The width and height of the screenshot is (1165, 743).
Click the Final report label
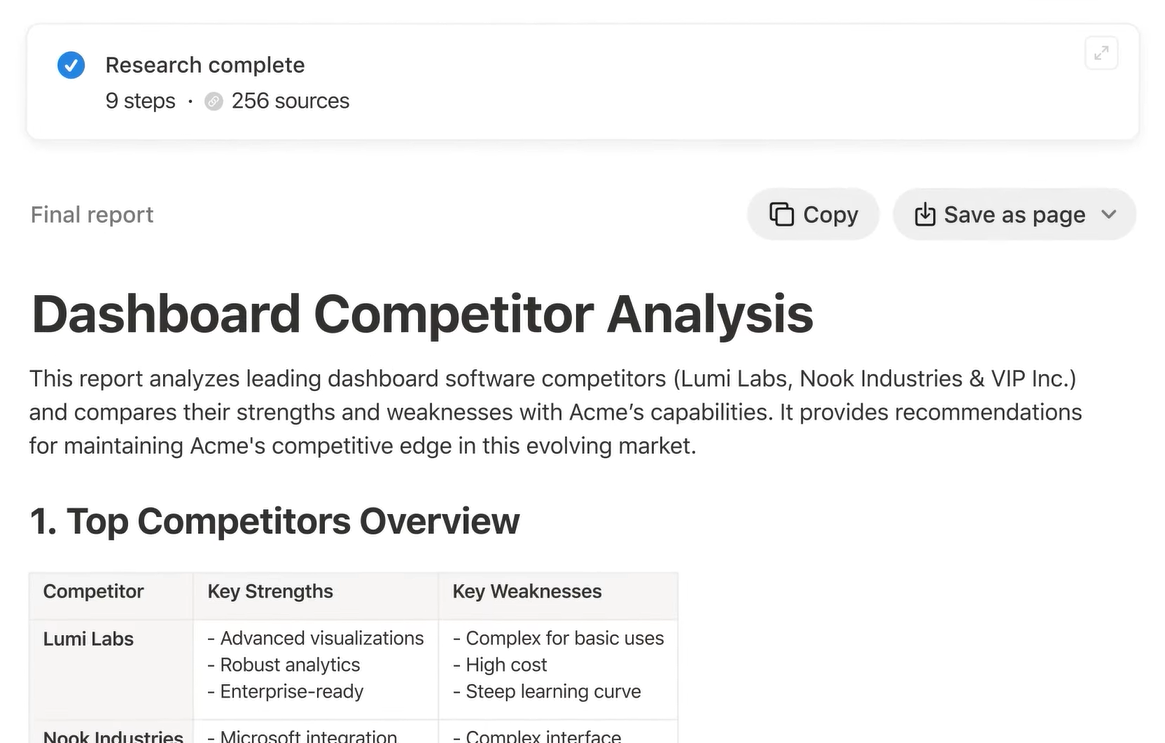pyautogui.click(x=92, y=215)
